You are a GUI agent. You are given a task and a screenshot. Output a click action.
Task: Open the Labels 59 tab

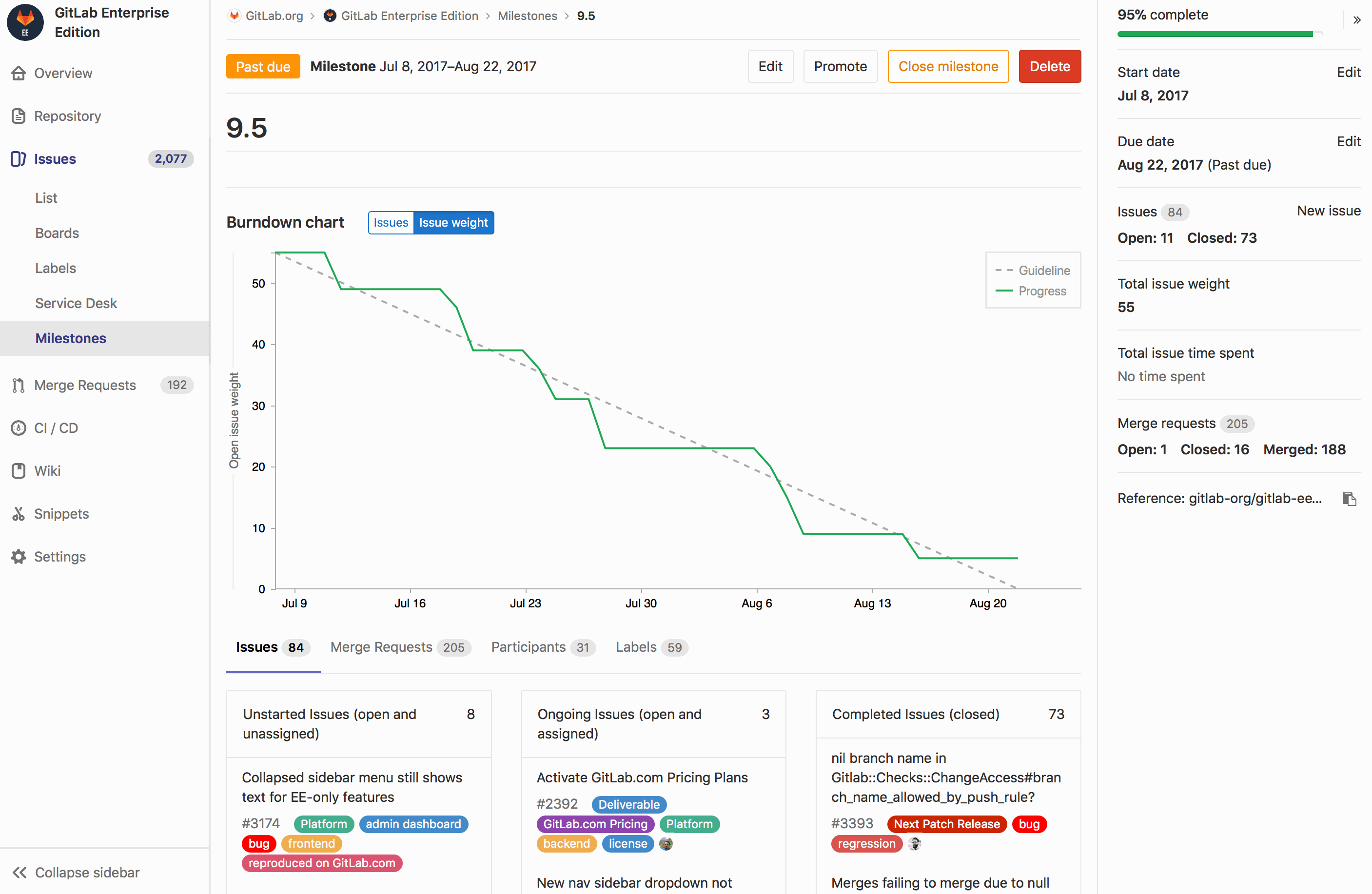651,647
